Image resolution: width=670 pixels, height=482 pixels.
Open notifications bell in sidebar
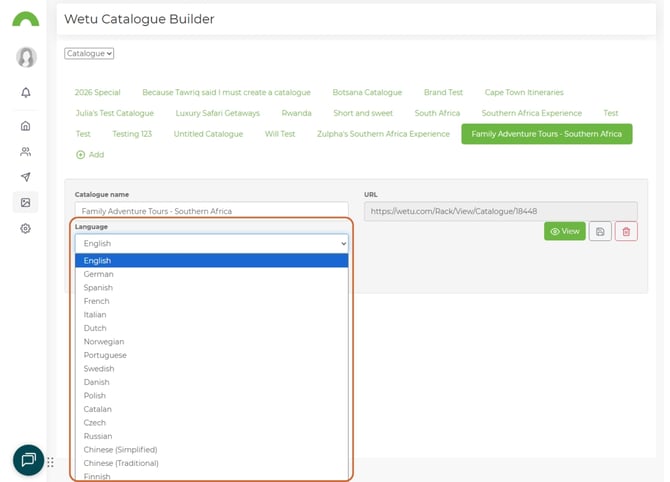pyautogui.click(x=26, y=92)
